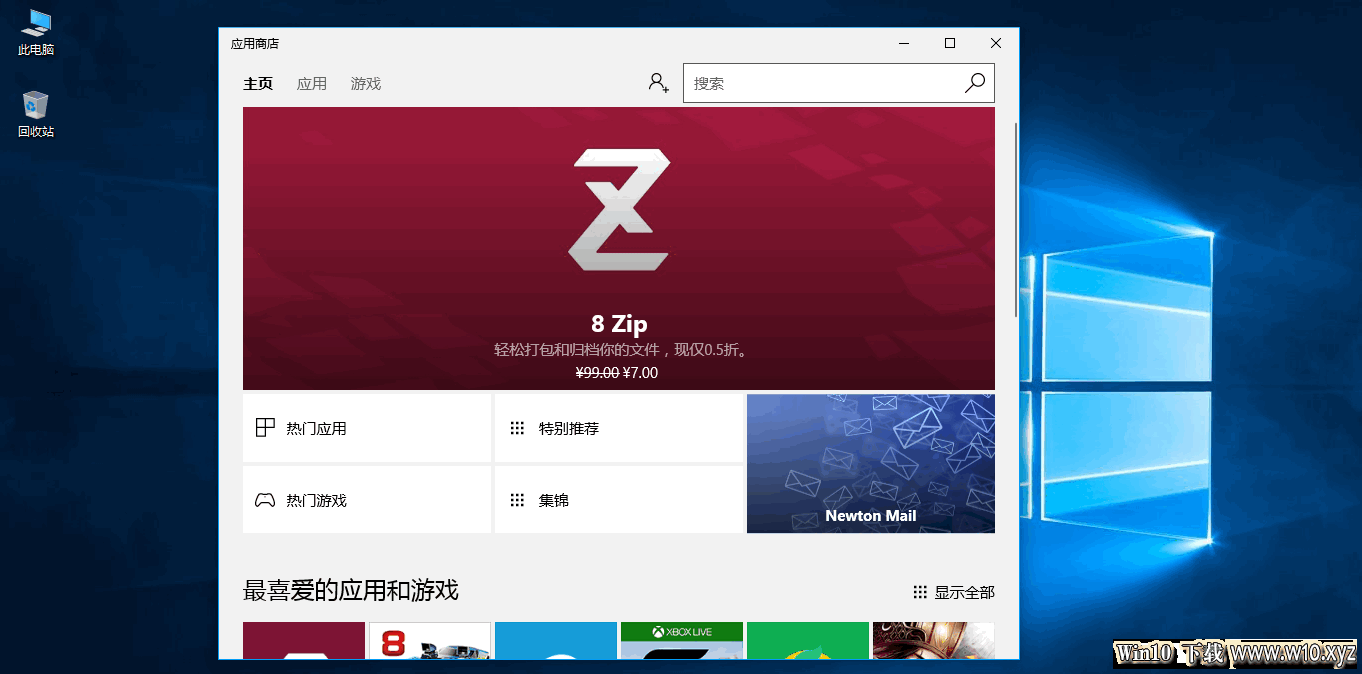Switch to the 应用 tab
Viewport: 1362px width, 674px height.
pos(312,84)
